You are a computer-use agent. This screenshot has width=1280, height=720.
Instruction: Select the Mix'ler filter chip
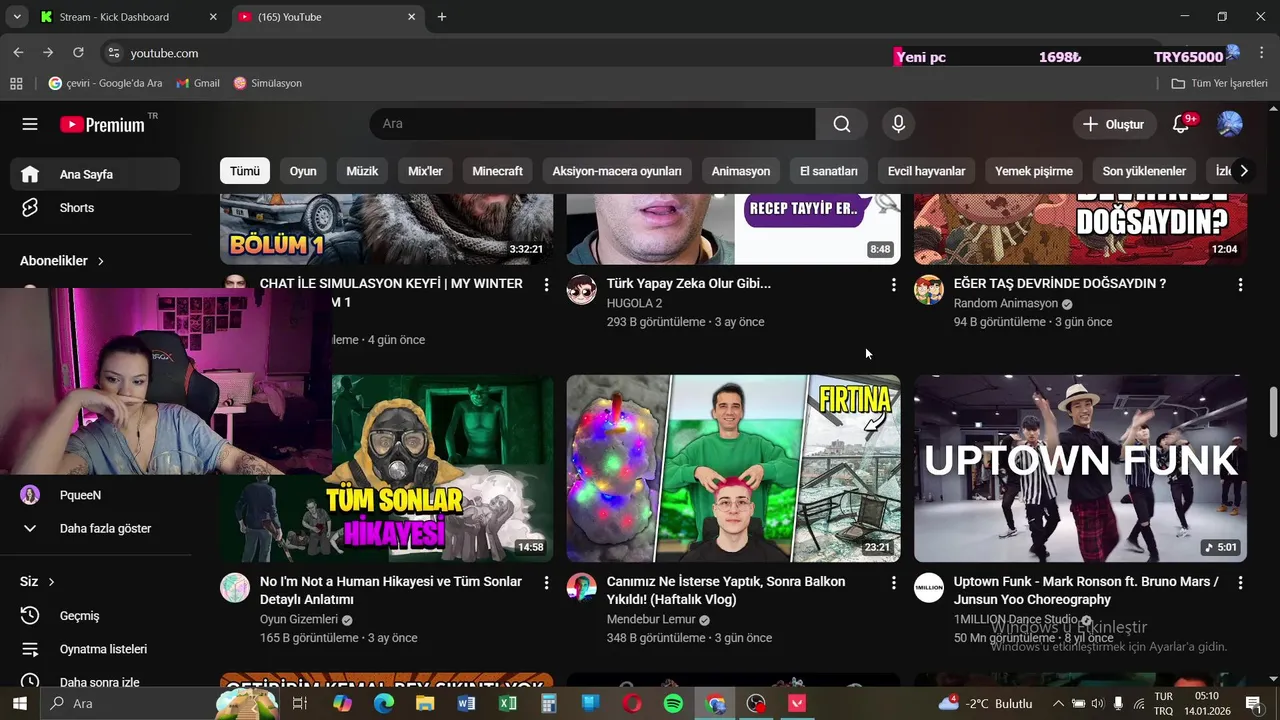425,171
